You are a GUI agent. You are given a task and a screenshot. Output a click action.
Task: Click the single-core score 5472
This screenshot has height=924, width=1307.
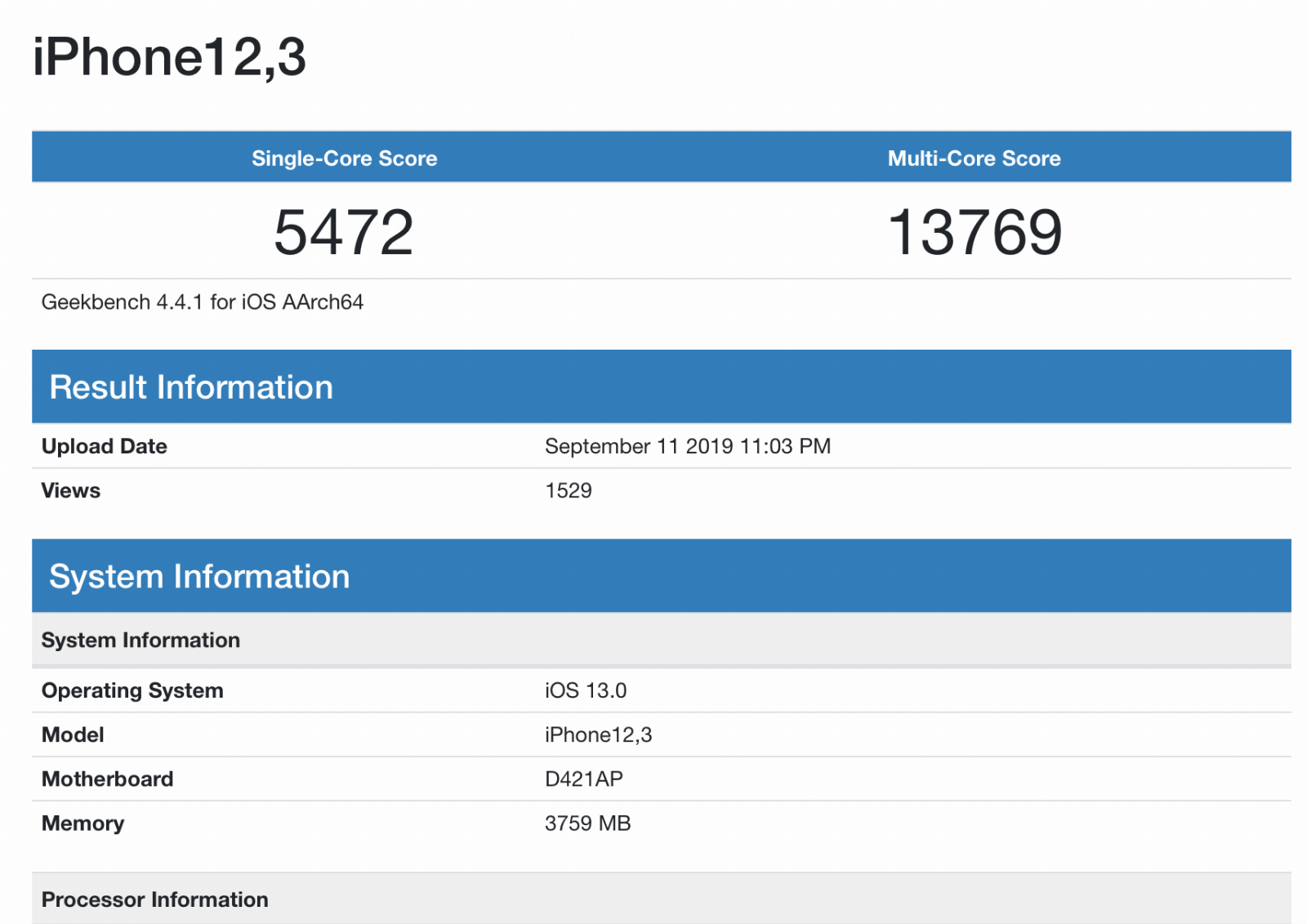344,233
